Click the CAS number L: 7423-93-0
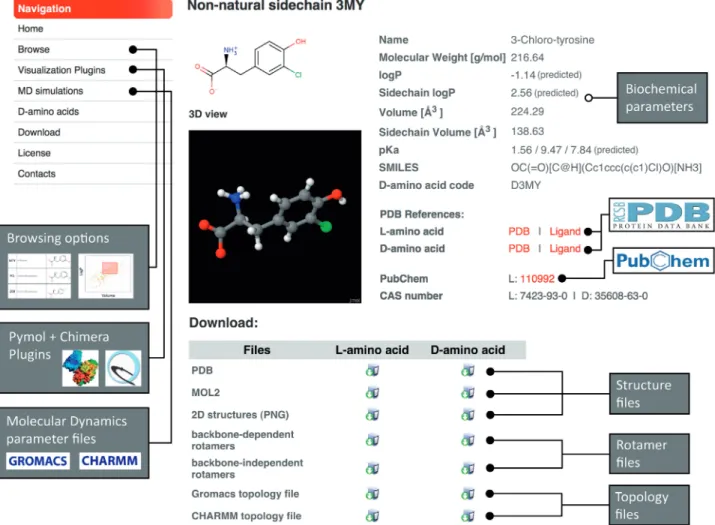The width and height of the screenshot is (715, 525). (x=538, y=296)
